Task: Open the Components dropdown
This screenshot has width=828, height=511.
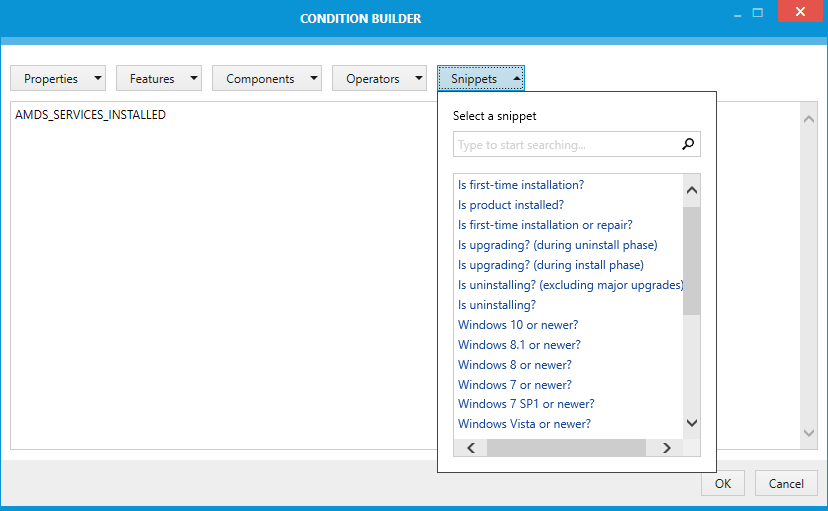Action: tap(267, 79)
